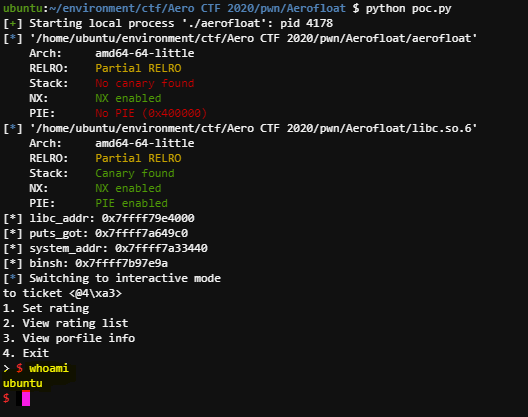
Task: Click the 'NX enabled' value under libc.so.6
Action: (128, 188)
